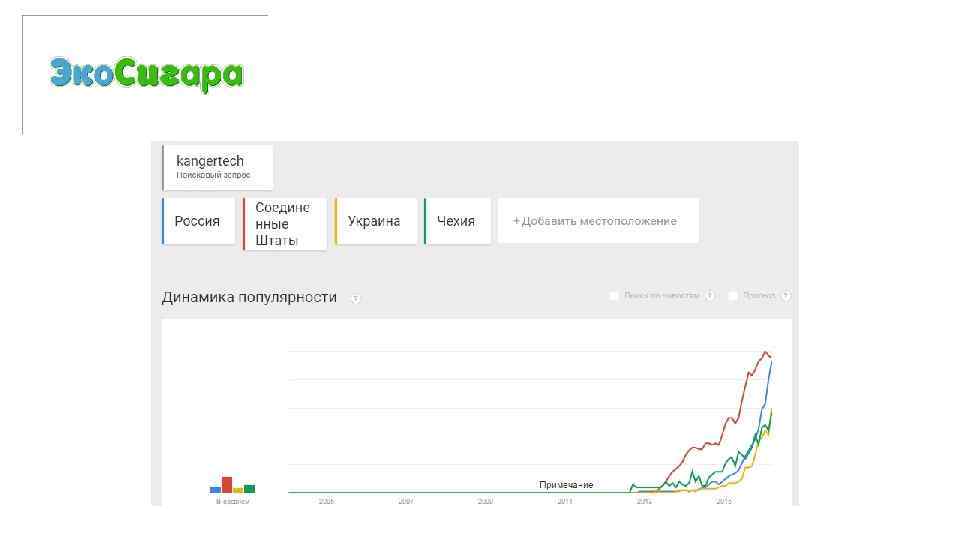The image size is (960, 540).
Task: Click the red average bar in the chart
Action: click(x=227, y=485)
